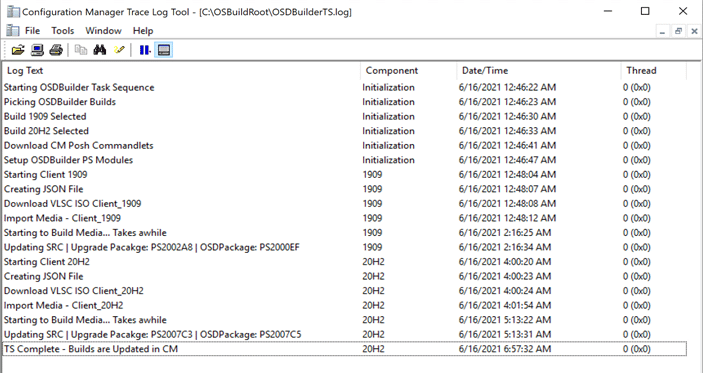Click the app icon in title bar
The width and height of the screenshot is (703, 373).
tap(13, 12)
